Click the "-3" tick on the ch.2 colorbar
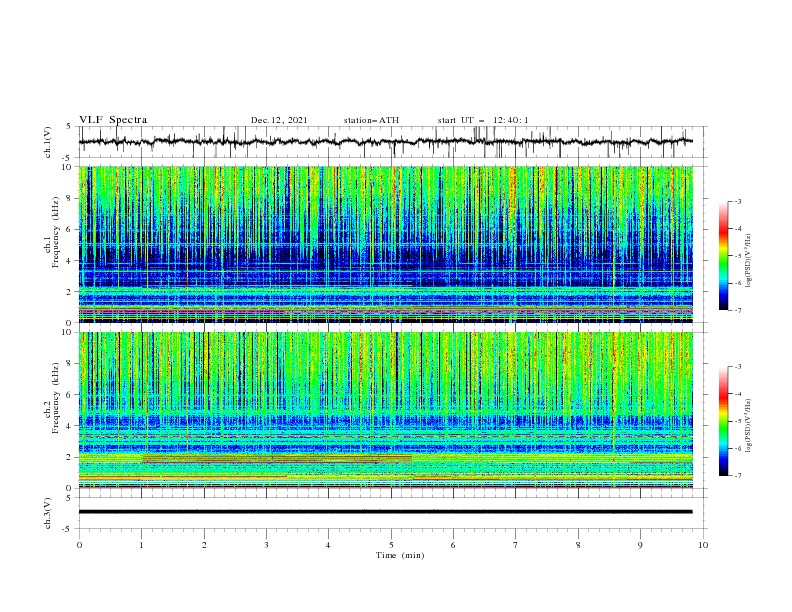 coord(738,367)
